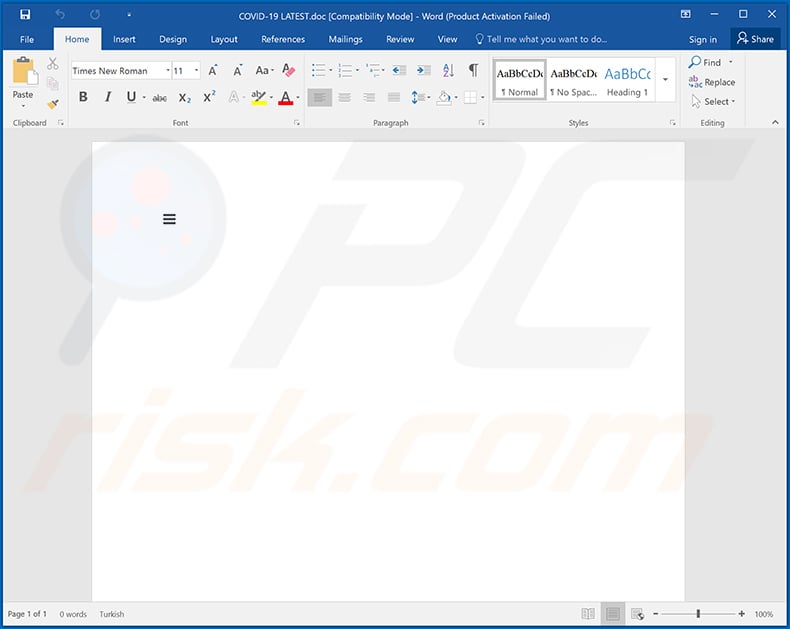Click the Redo icon in title bar

tap(95, 15)
